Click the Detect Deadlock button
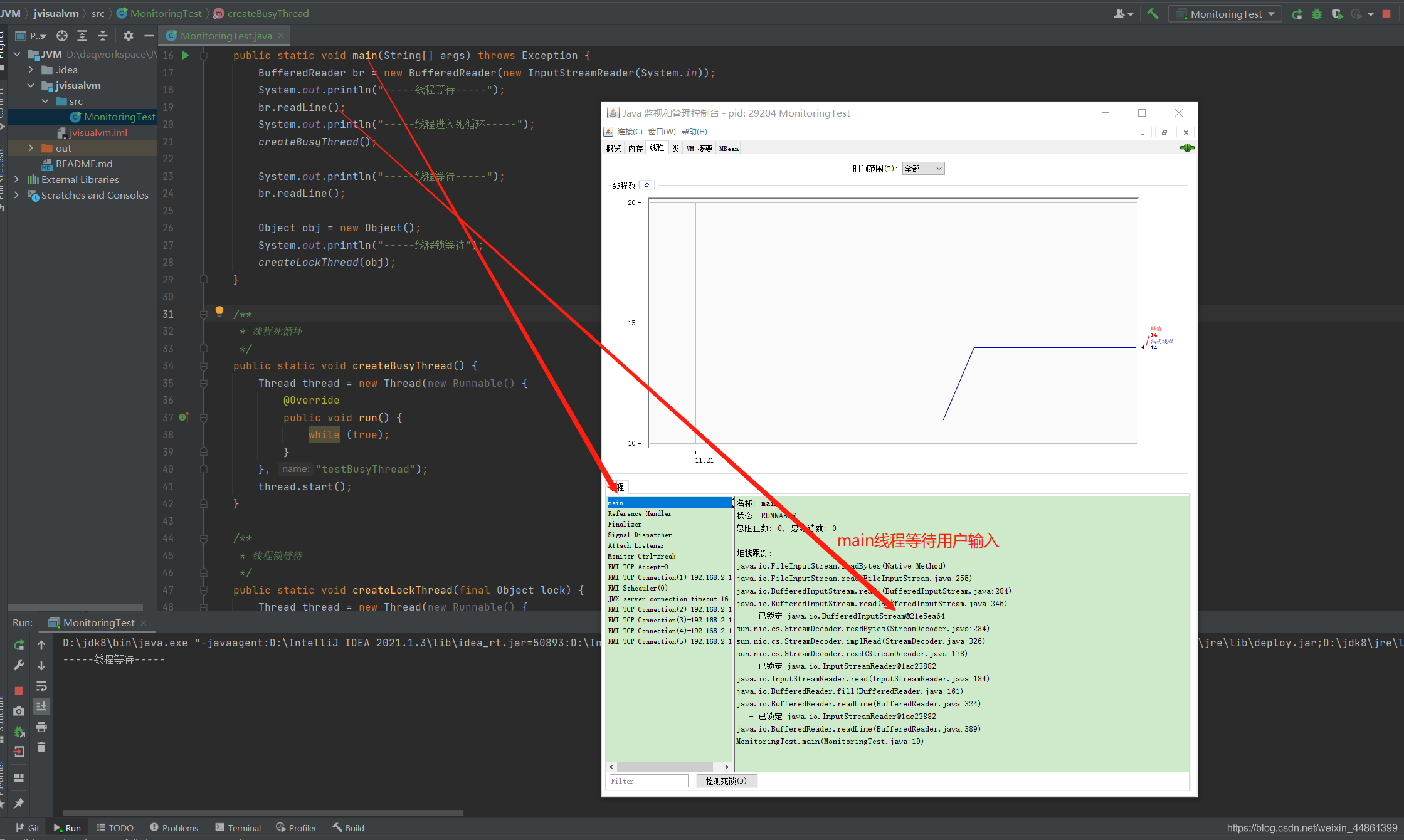Screen dimensions: 1404x840 [x=726, y=781]
